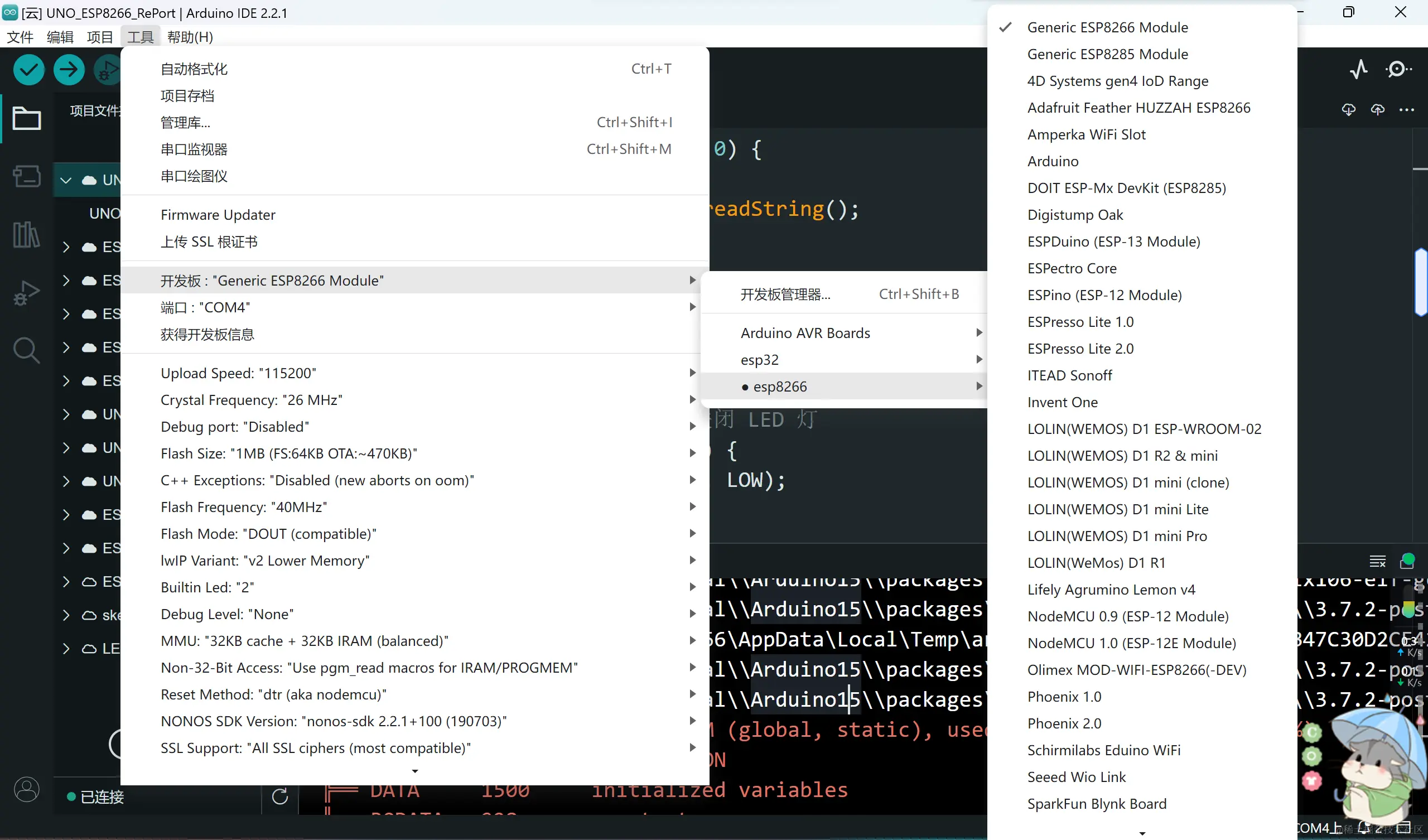Select NodeMCU 1.0 (ESP-12E Module) board
The image size is (1428, 840).
coord(1142,643)
